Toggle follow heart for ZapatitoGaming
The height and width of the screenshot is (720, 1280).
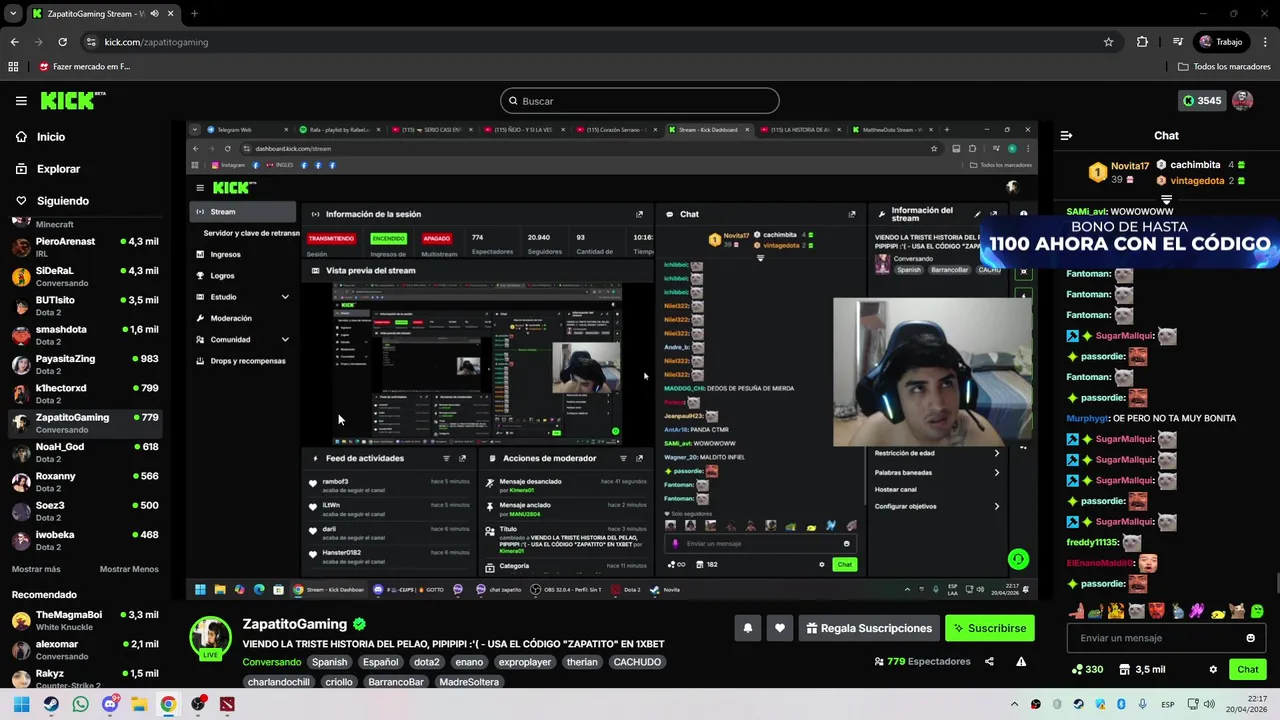(780, 628)
